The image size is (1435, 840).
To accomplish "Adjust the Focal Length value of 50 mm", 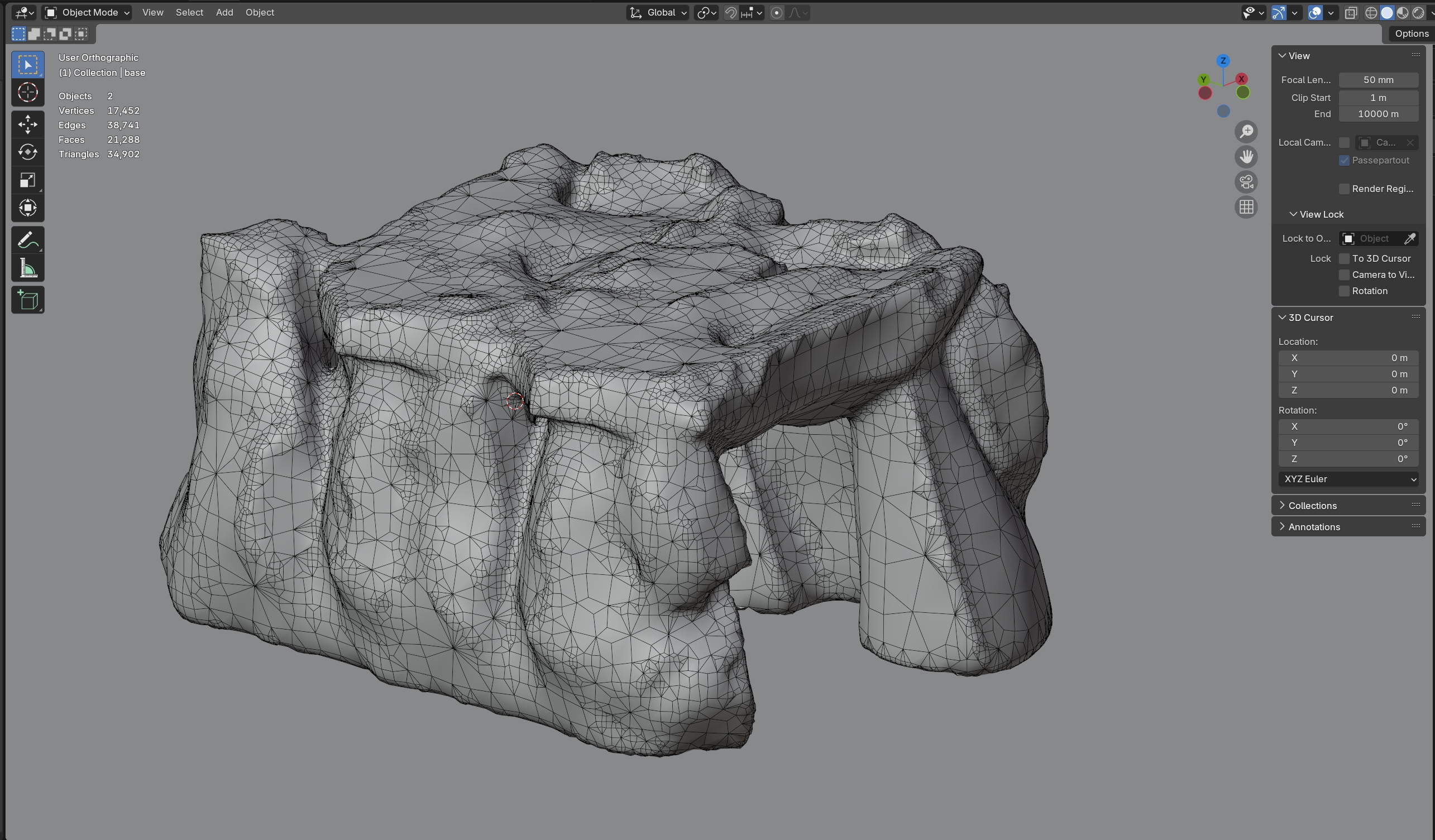I will pyautogui.click(x=1378, y=80).
